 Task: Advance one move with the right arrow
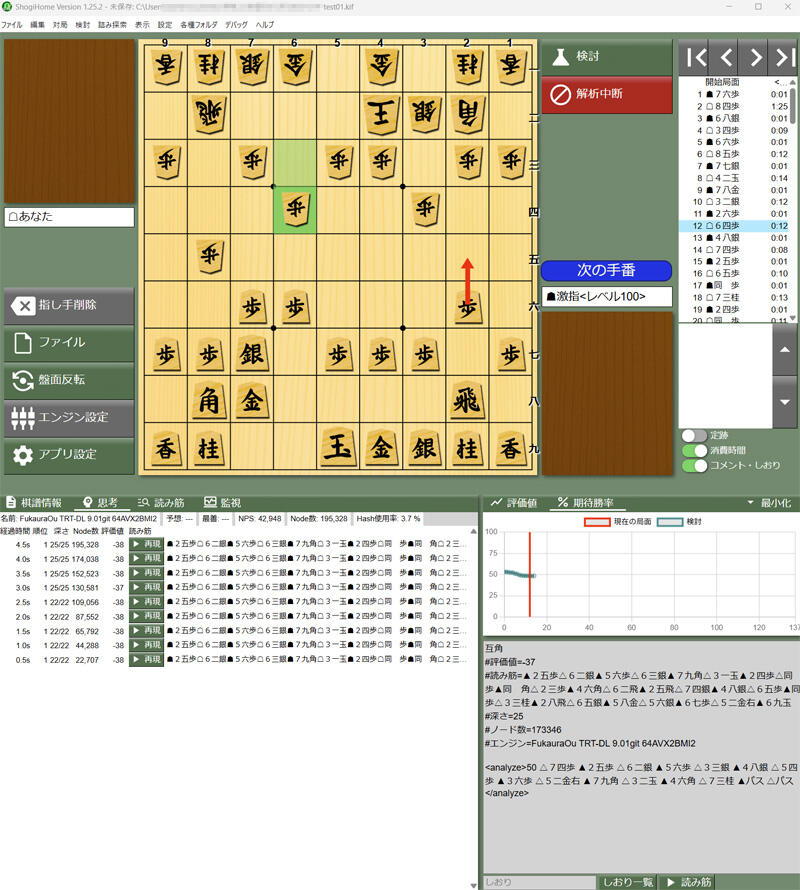click(756, 56)
